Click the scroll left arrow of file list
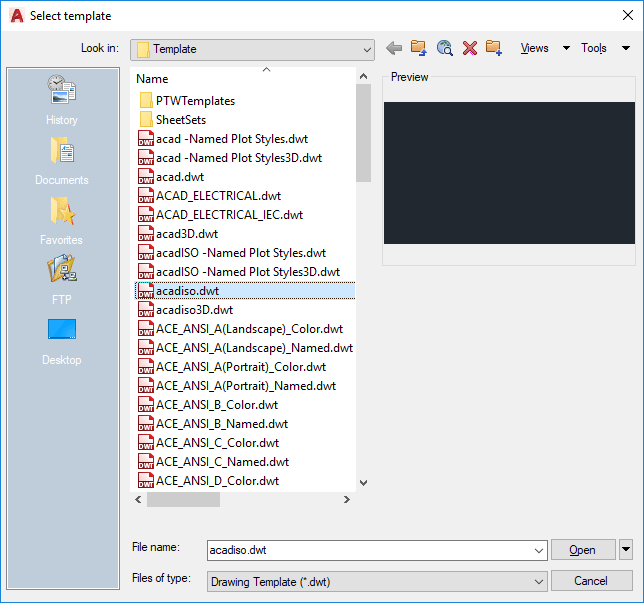Image resolution: width=644 pixels, height=603 pixels. 138,499
